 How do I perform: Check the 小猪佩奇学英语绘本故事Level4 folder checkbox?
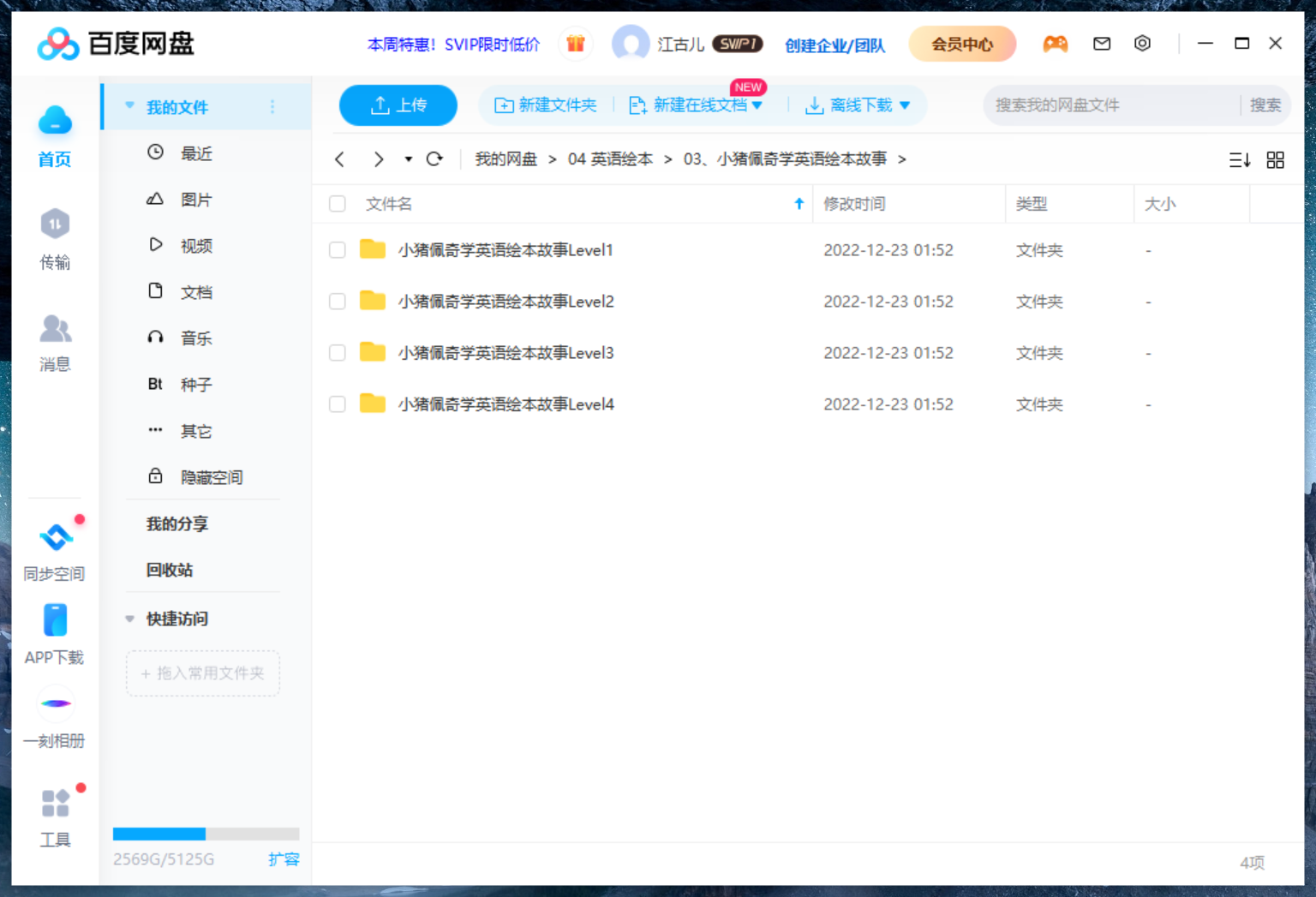[x=337, y=404]
